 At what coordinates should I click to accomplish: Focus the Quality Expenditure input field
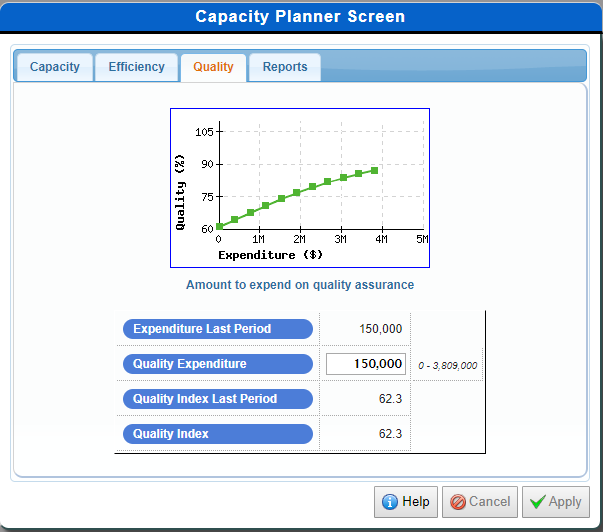click(x=366, y=364)
